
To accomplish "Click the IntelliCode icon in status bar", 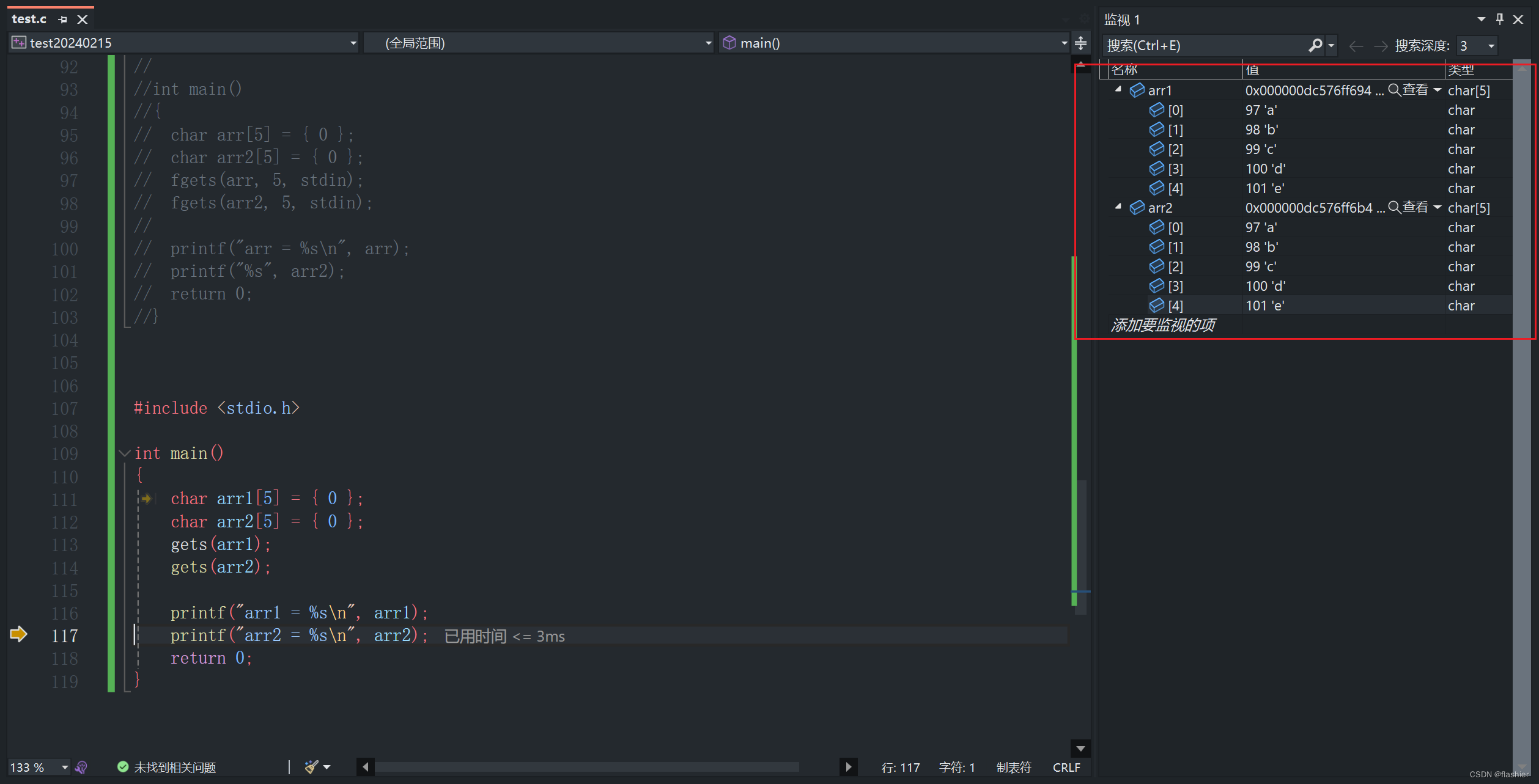I will click(x=81, y=767).
